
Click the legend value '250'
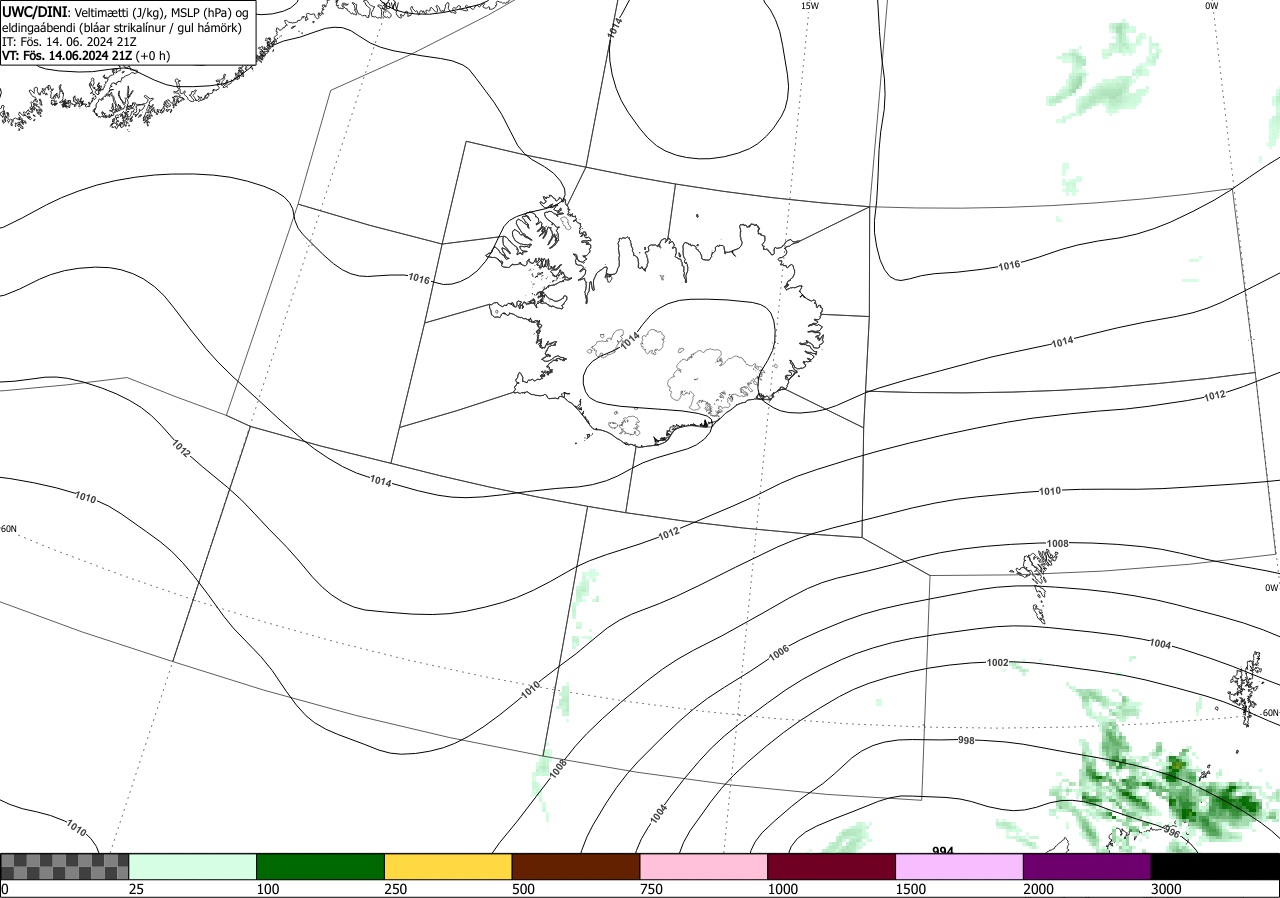pos(396,889)
